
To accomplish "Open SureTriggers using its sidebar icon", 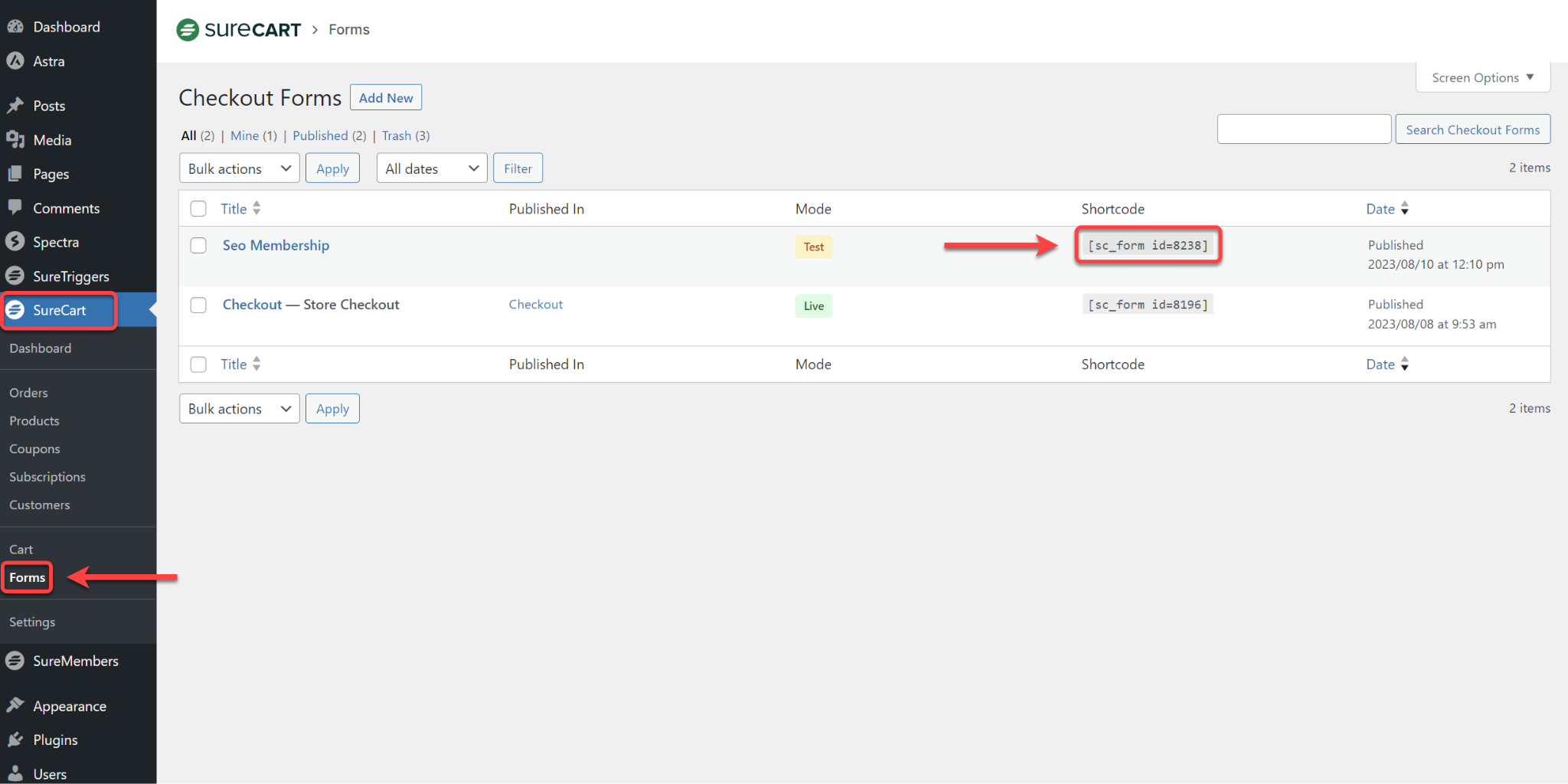I will [x=15, y=276].
